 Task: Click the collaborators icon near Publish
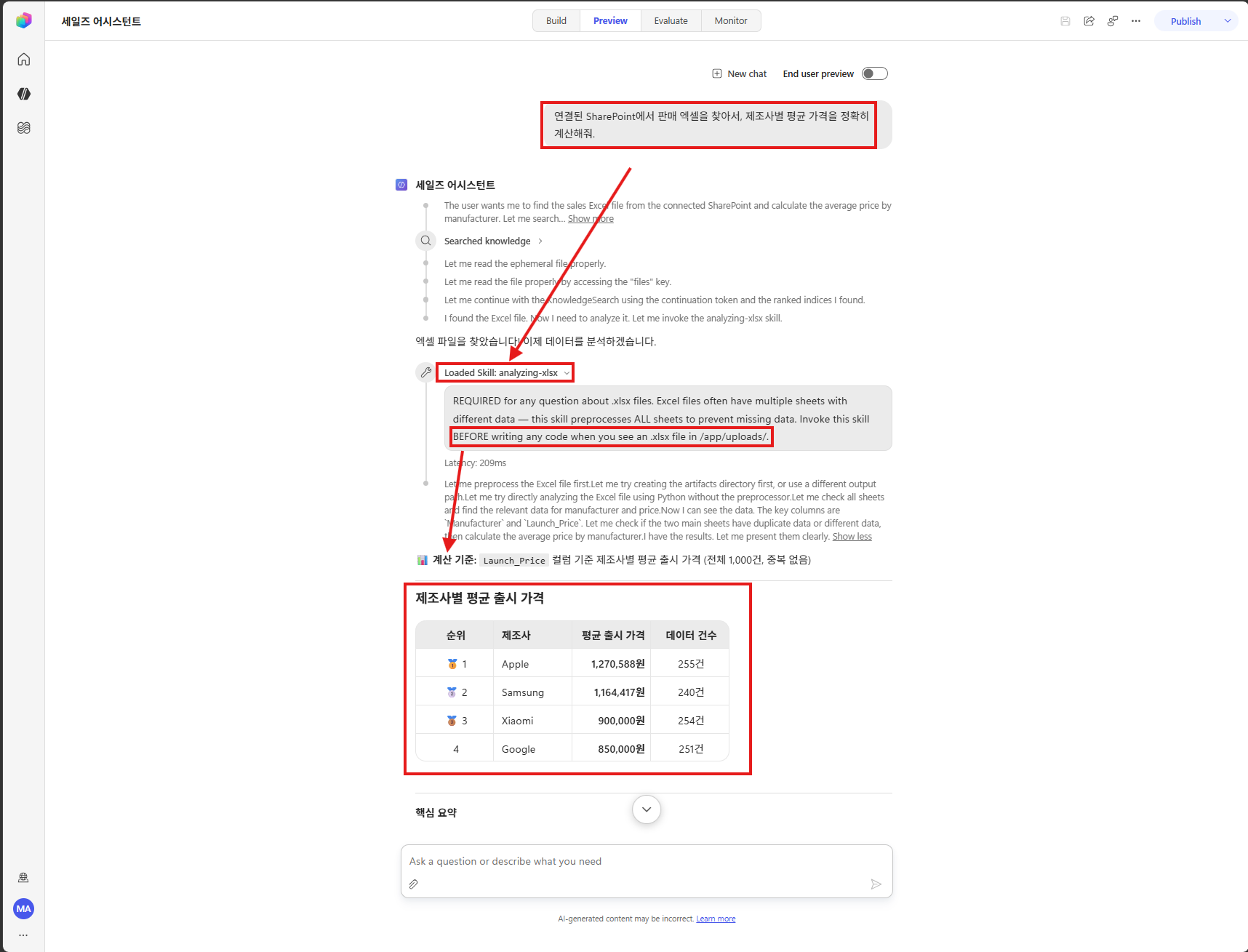tap(1113, 21)
